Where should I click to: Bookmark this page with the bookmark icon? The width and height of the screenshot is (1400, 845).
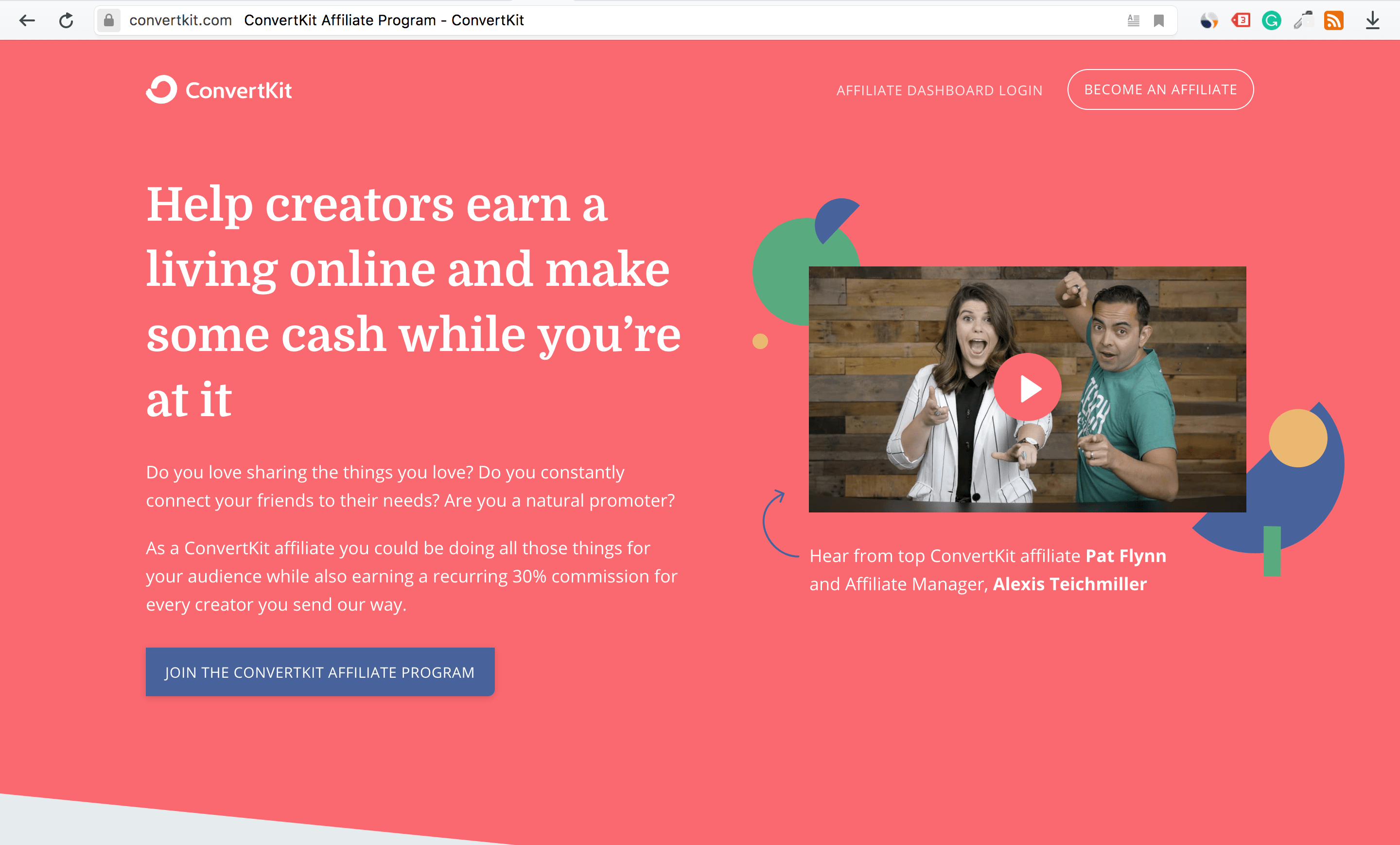pyautogui.click(x=1158, y=21)
